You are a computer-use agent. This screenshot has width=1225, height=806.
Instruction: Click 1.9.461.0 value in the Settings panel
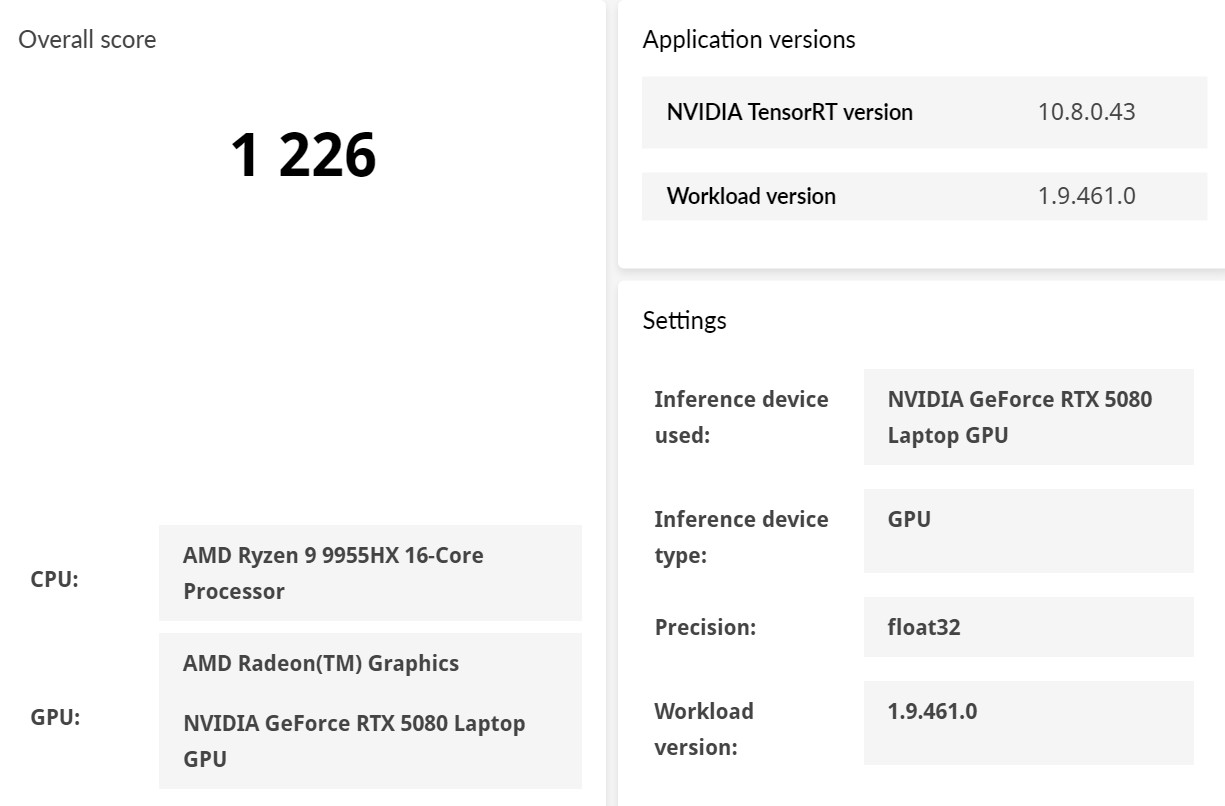[x=932, y=711]
